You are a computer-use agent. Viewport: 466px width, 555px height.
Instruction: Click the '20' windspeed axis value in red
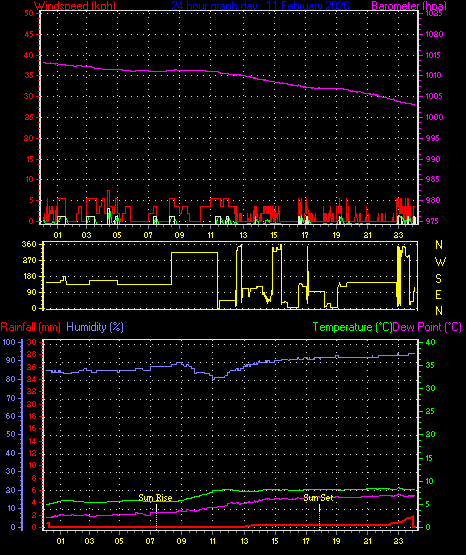[x=29, y=138]
